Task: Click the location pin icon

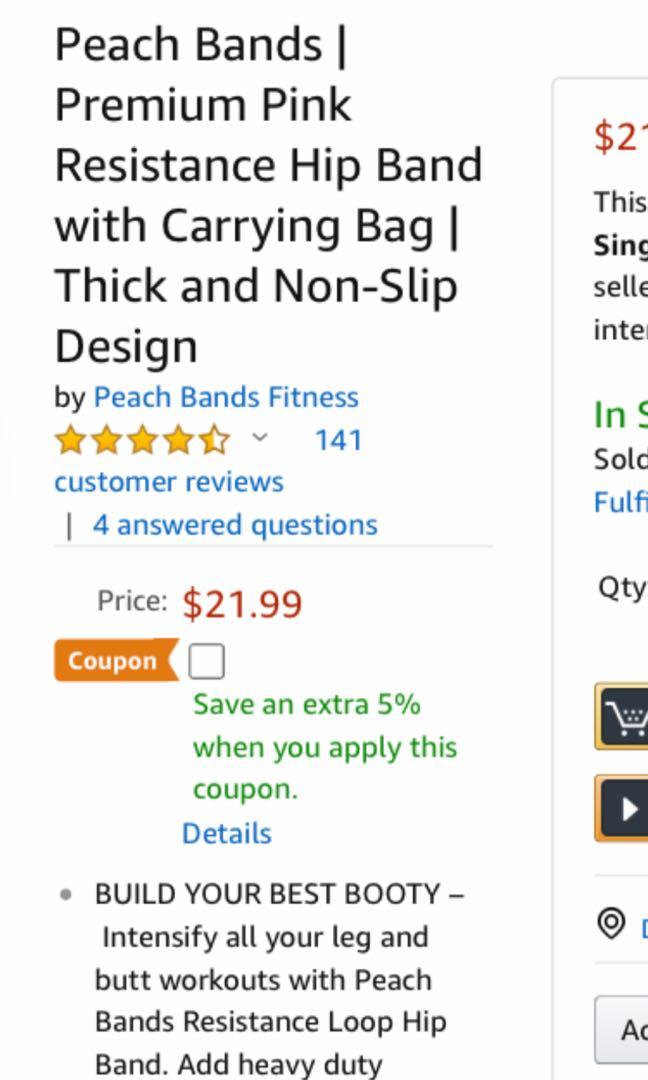Action: point(611,923)
